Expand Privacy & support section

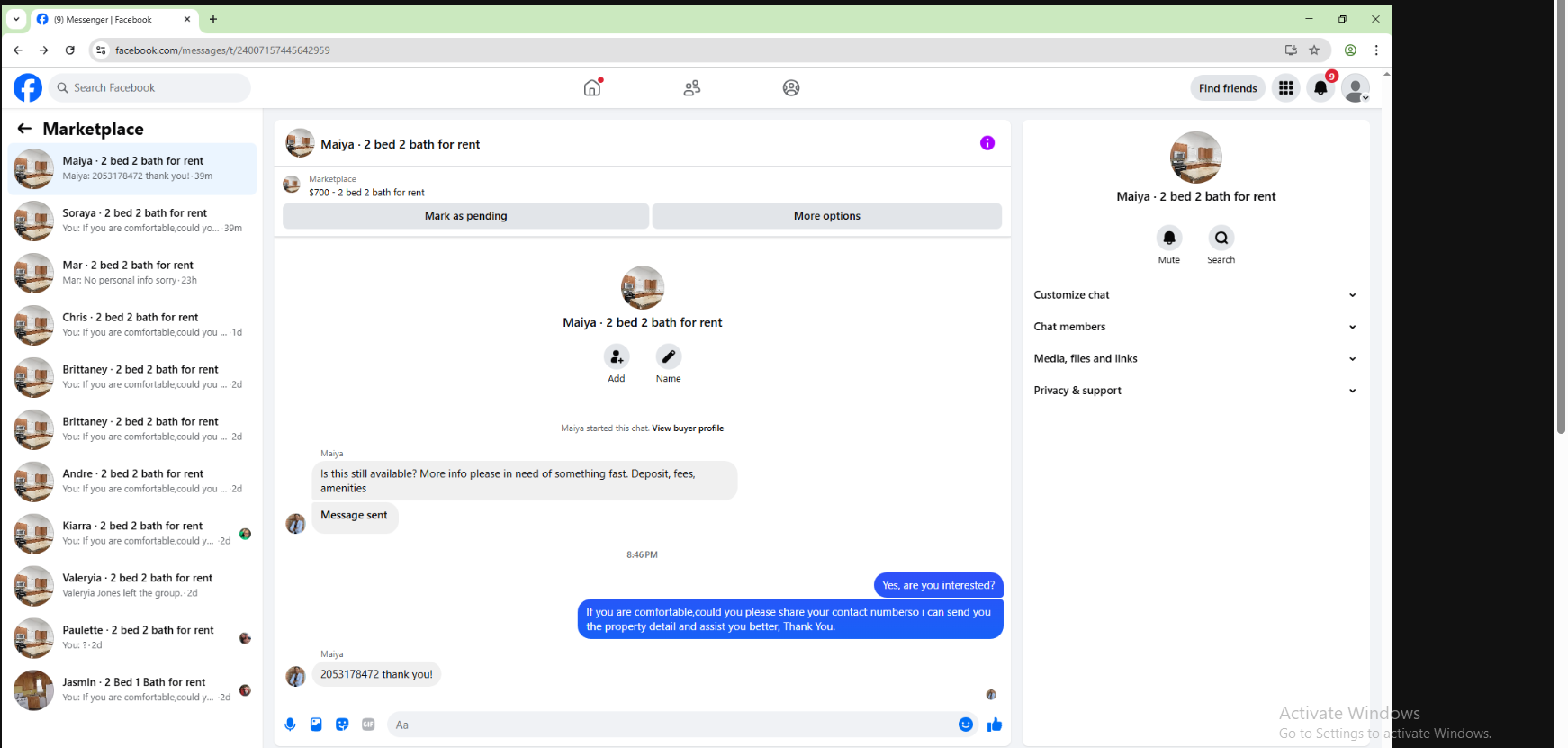[1195, 391]
